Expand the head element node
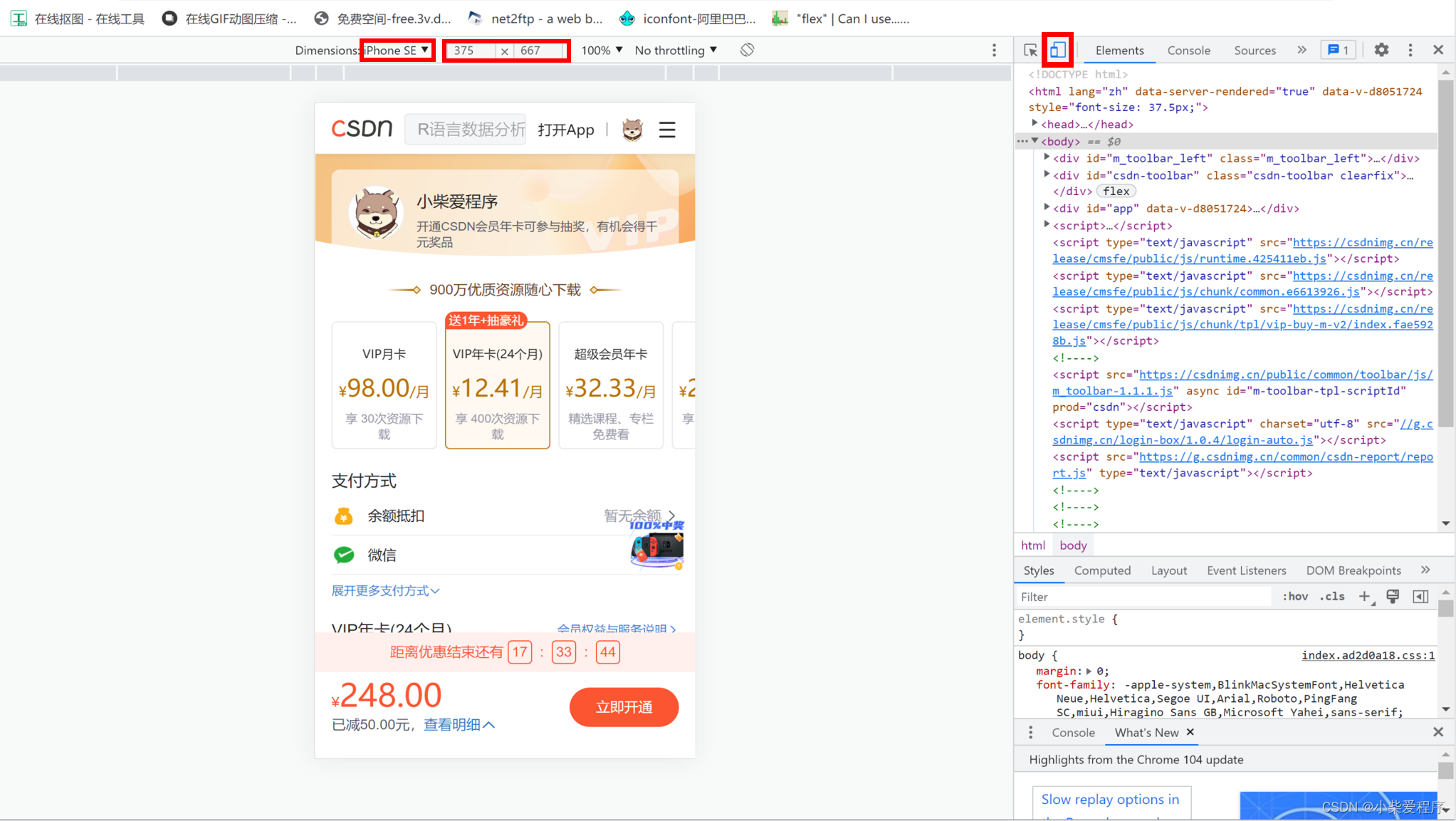 pos(1035,124)
